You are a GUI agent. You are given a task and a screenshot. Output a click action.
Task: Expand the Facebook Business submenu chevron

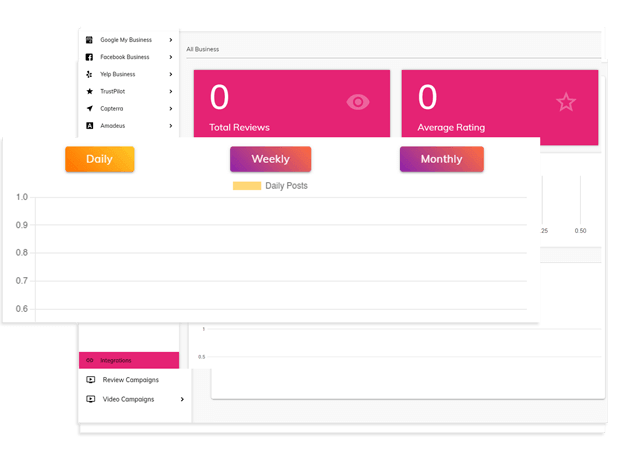click(x=171, y=57)
